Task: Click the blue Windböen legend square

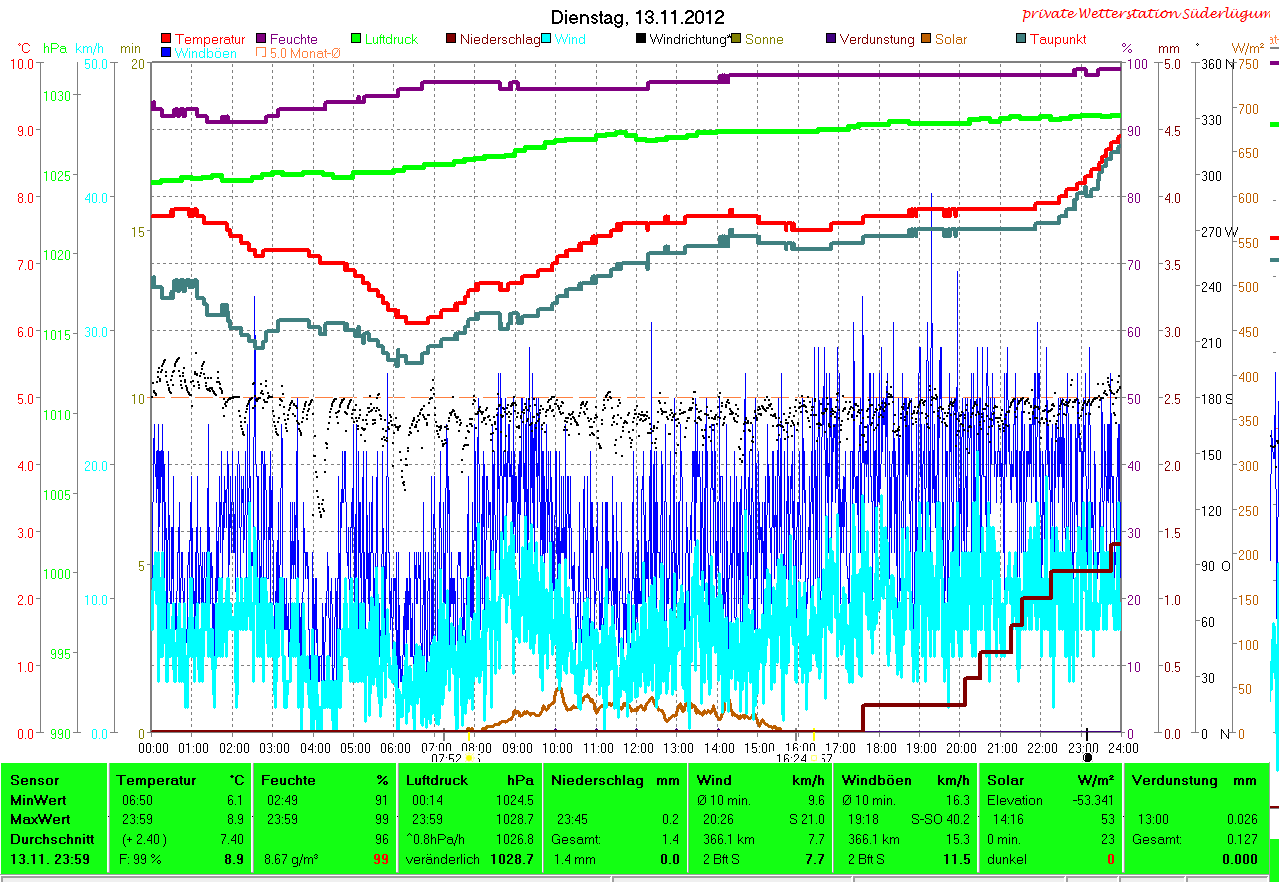Action: coord(166,53)
